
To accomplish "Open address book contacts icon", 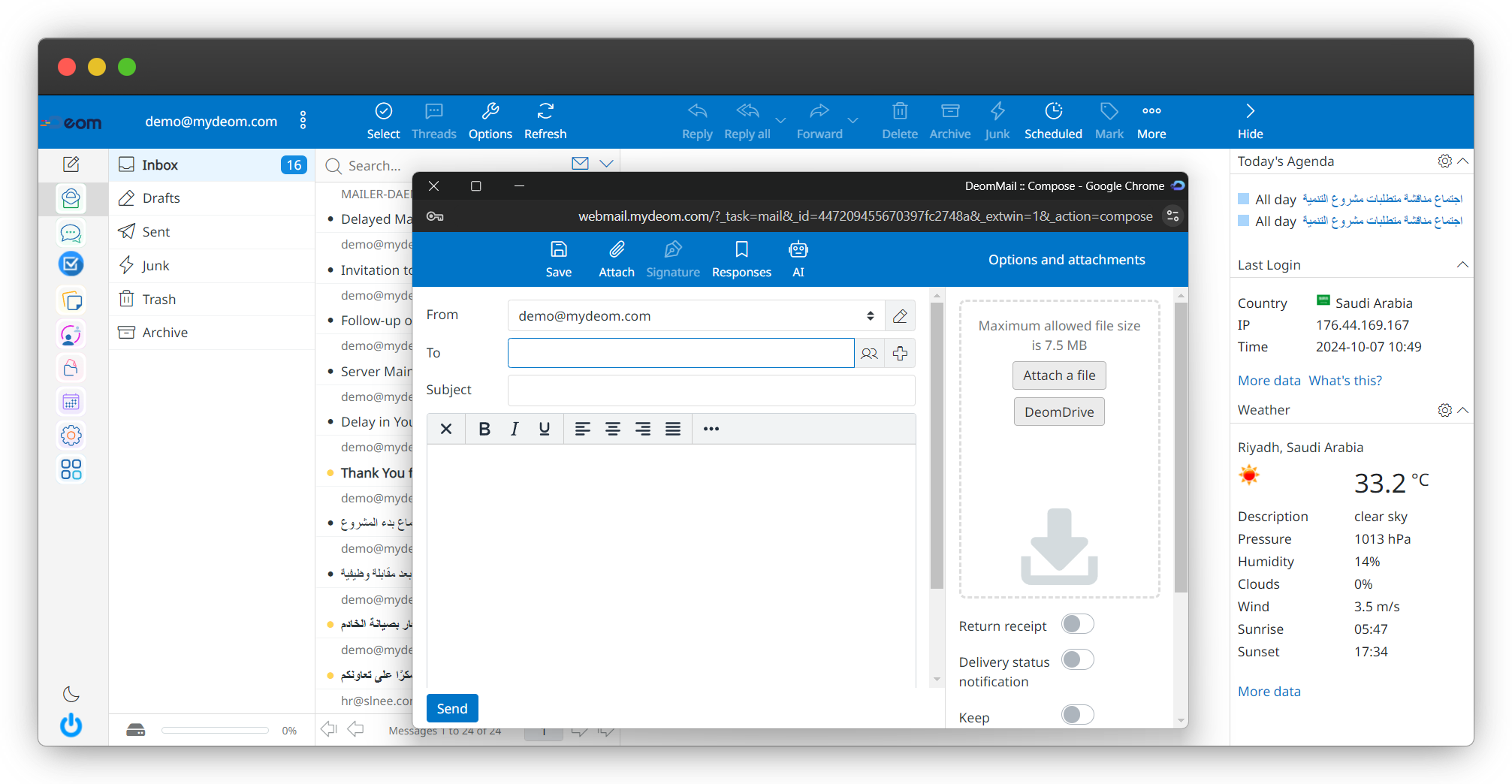I will pyautogui.click(x=869, y=354).
